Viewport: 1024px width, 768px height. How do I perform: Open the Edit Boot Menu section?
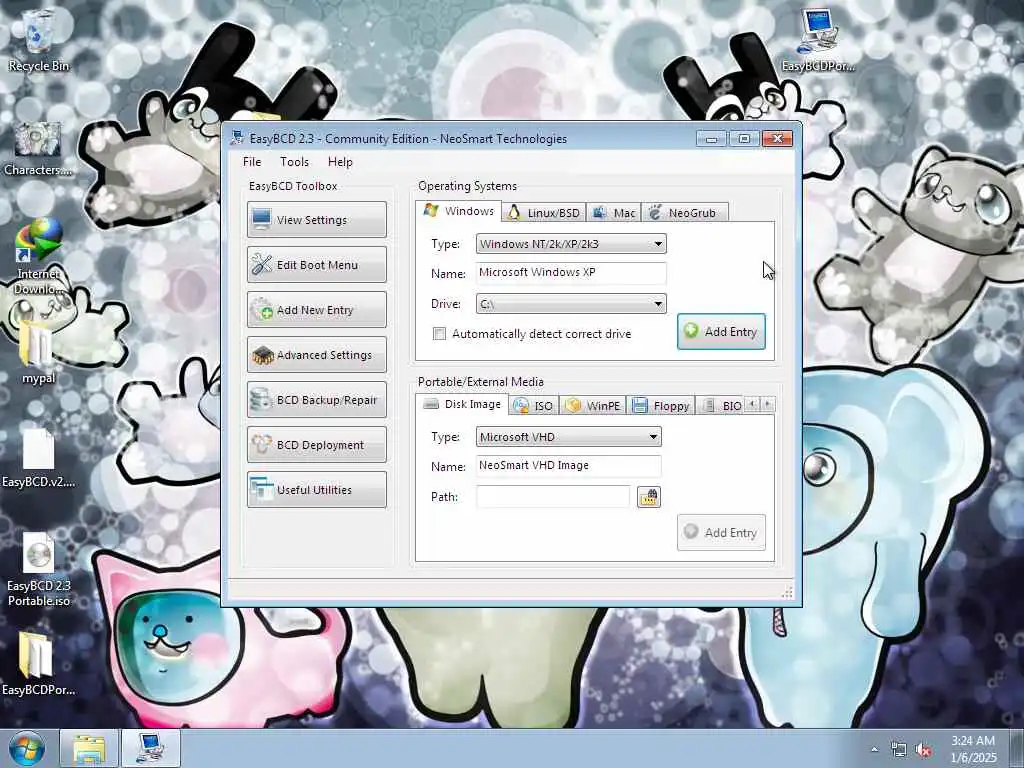[x=317, y=264]
